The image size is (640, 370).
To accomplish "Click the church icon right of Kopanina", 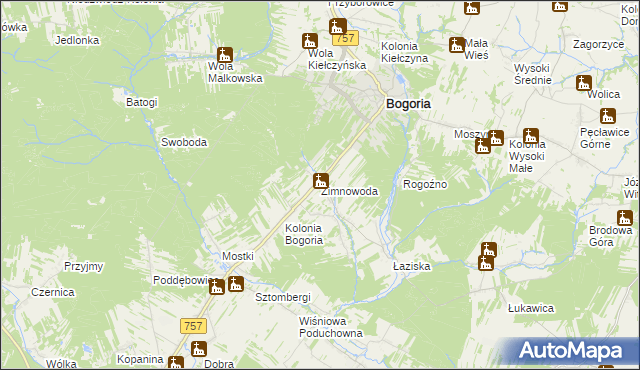I will [x=176, y=363].
